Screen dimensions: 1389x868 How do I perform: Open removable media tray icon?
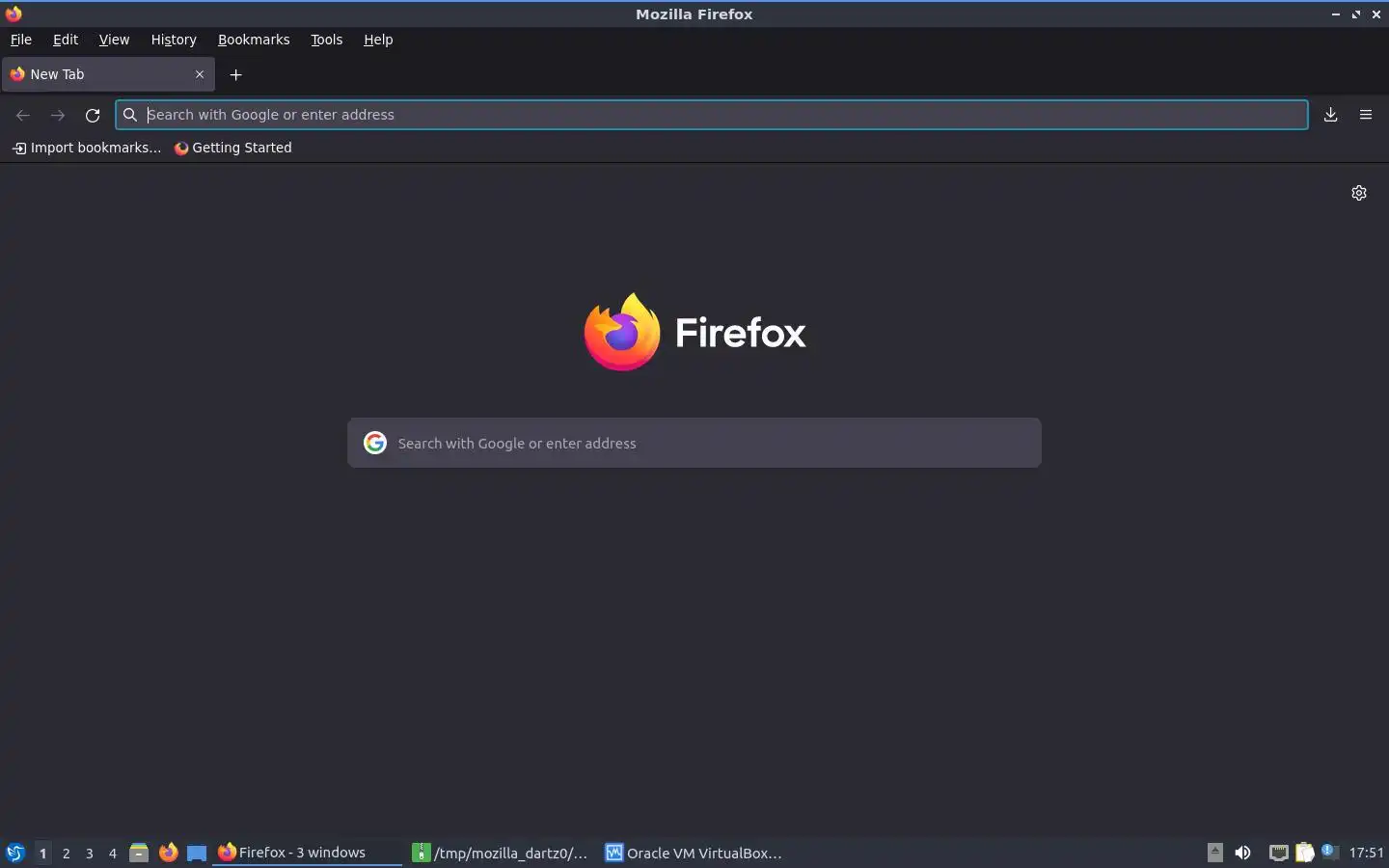(x=1215, y=853)
